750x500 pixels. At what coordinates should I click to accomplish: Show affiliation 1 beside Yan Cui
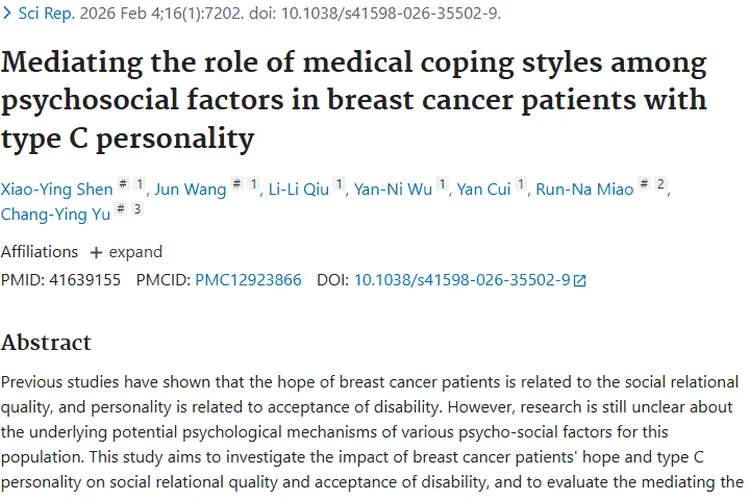click(522, 185)
